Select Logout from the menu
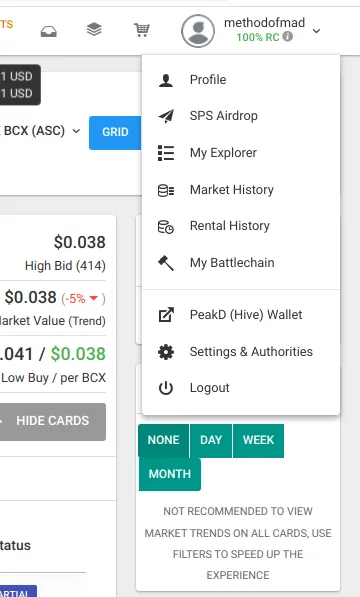This screenshot has height=597, width=360. 241,388
